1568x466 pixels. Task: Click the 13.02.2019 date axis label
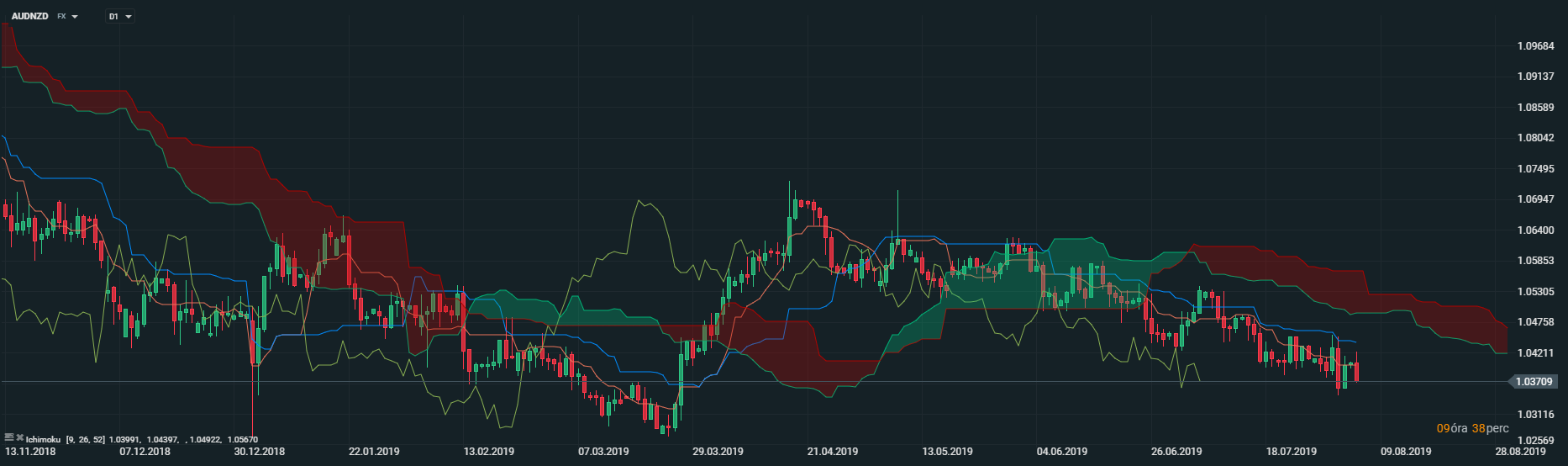pyautogui.click(x=489, y=452)
